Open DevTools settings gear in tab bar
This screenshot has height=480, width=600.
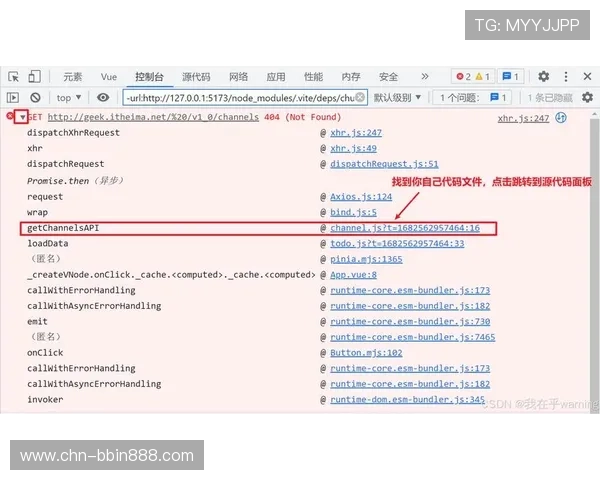point(543,76)
